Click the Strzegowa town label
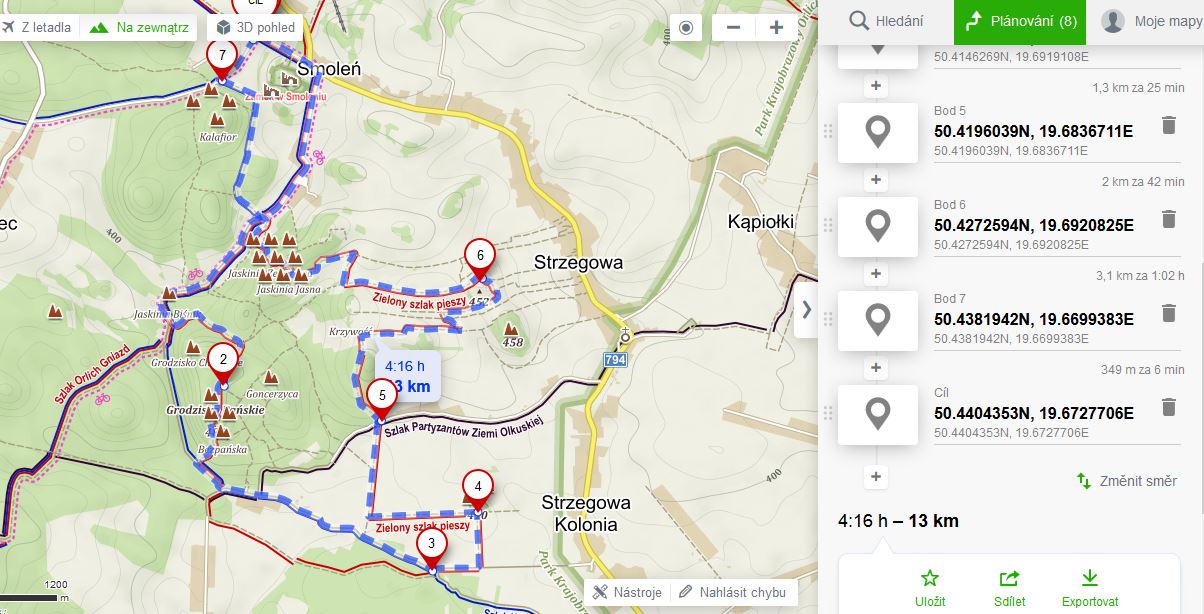Viewport: 1204px width, 614px height. point(578,263)
